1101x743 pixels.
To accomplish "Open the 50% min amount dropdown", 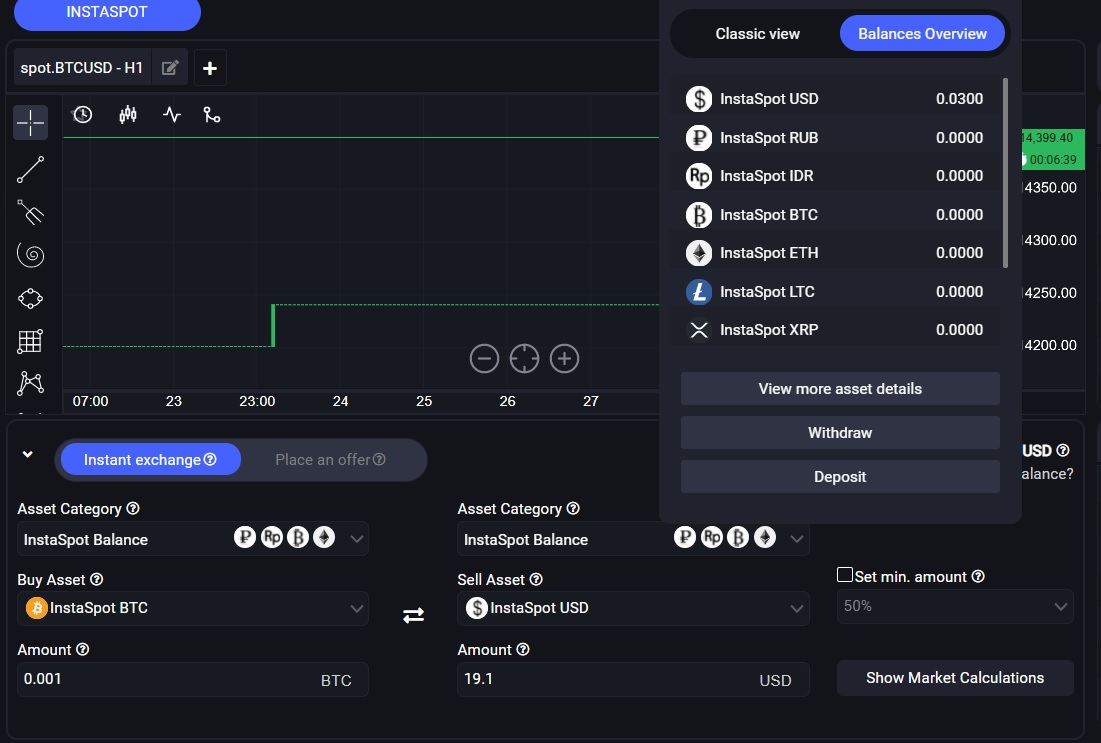I will point(955,606).
